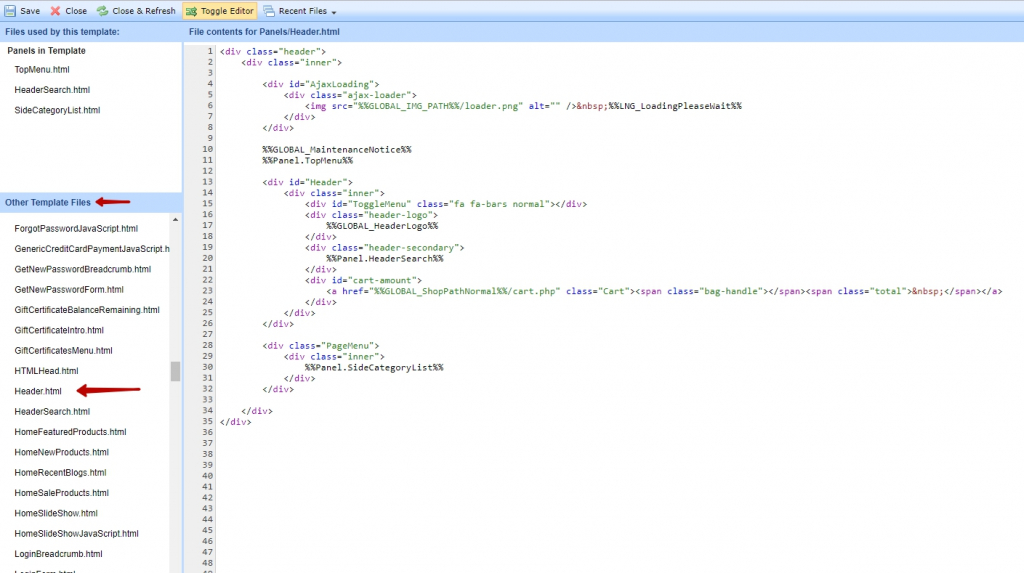The width and height of the screenshot is (1024, 573).
Task: Click the red Close X icon
Action: (56, 11)
